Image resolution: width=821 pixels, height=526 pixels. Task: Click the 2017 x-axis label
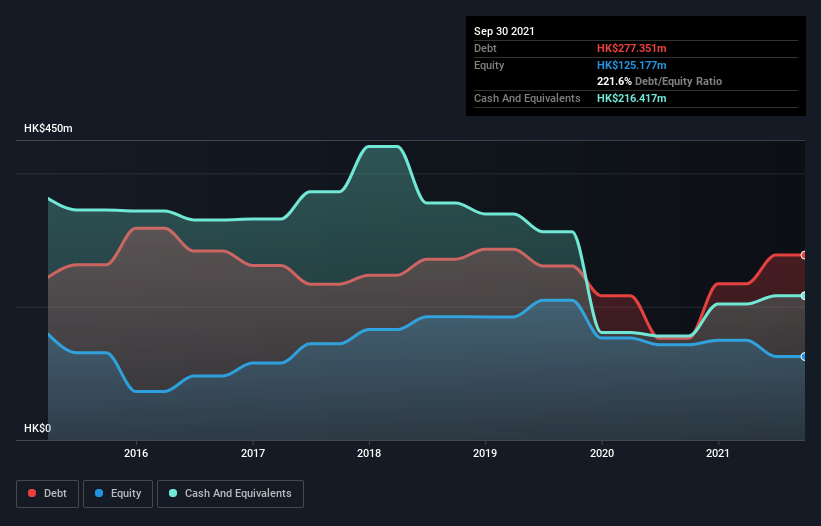point(253,453)
